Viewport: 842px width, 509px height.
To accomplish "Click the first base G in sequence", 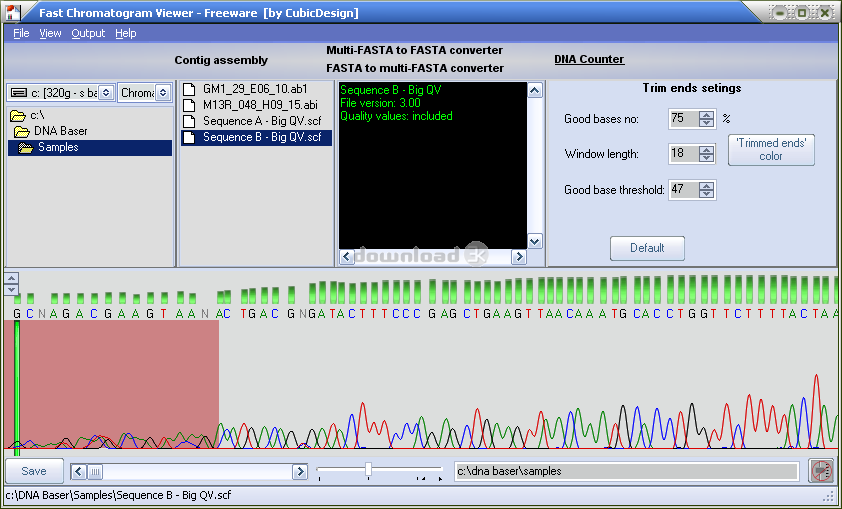I will point(17,314).
